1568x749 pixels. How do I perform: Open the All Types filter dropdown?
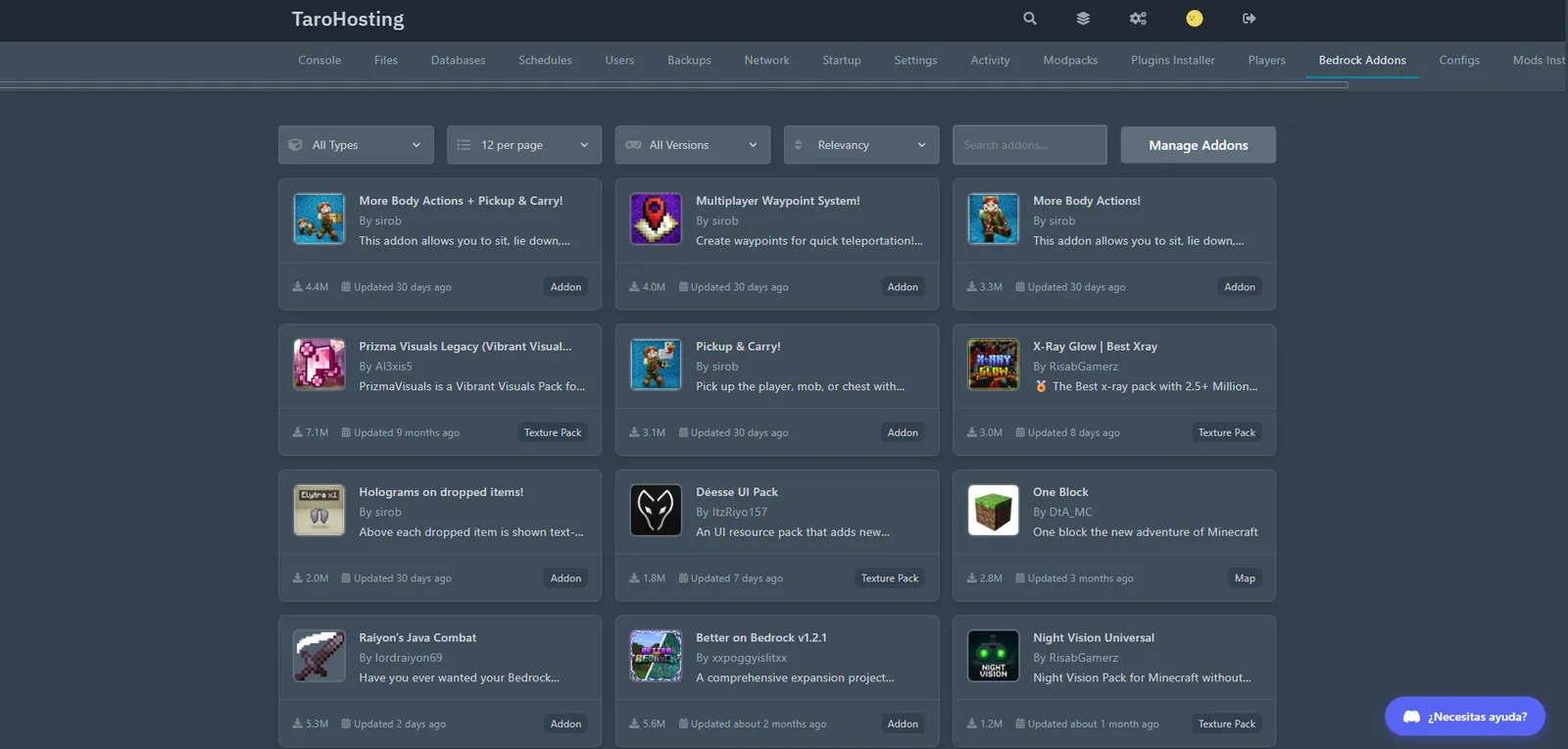[356, 145]
